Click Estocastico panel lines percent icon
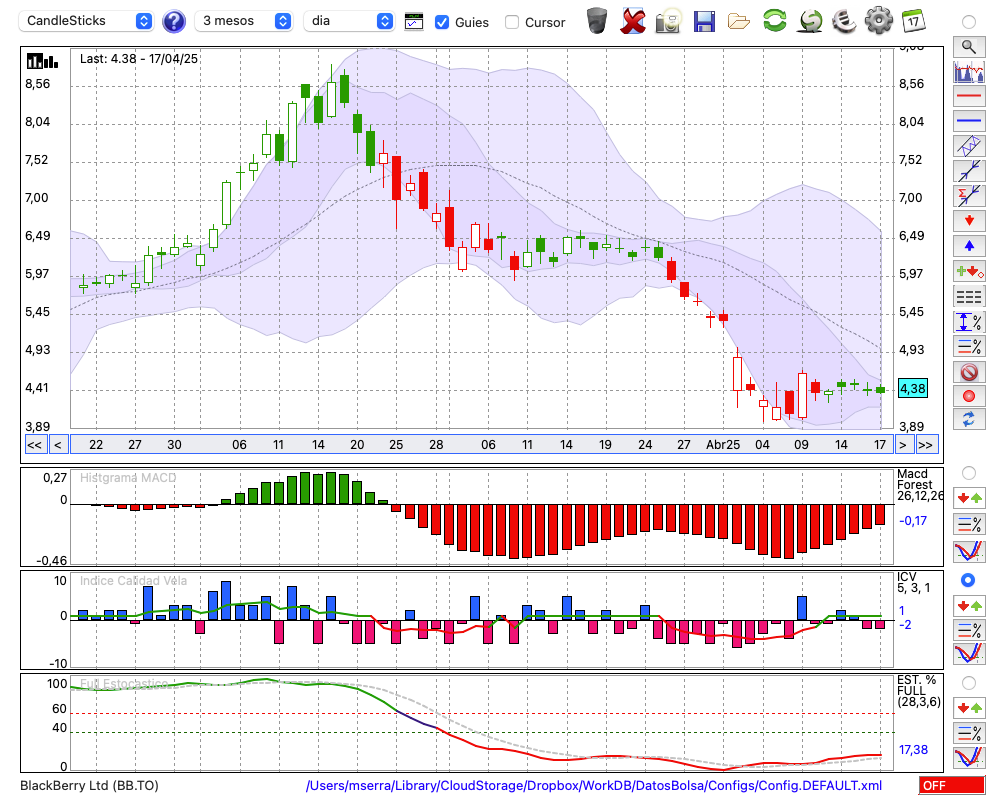1000x800 pixels. coord(969,732)
